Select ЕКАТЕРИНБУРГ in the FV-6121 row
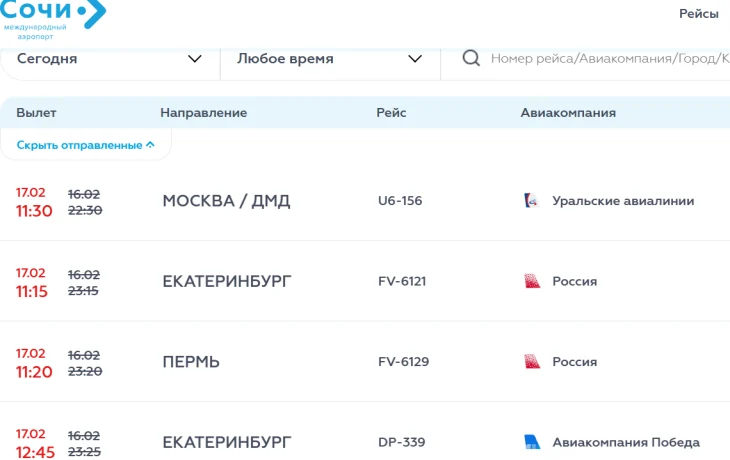Viewport: 730px width, 460px height. coord(227,281)
